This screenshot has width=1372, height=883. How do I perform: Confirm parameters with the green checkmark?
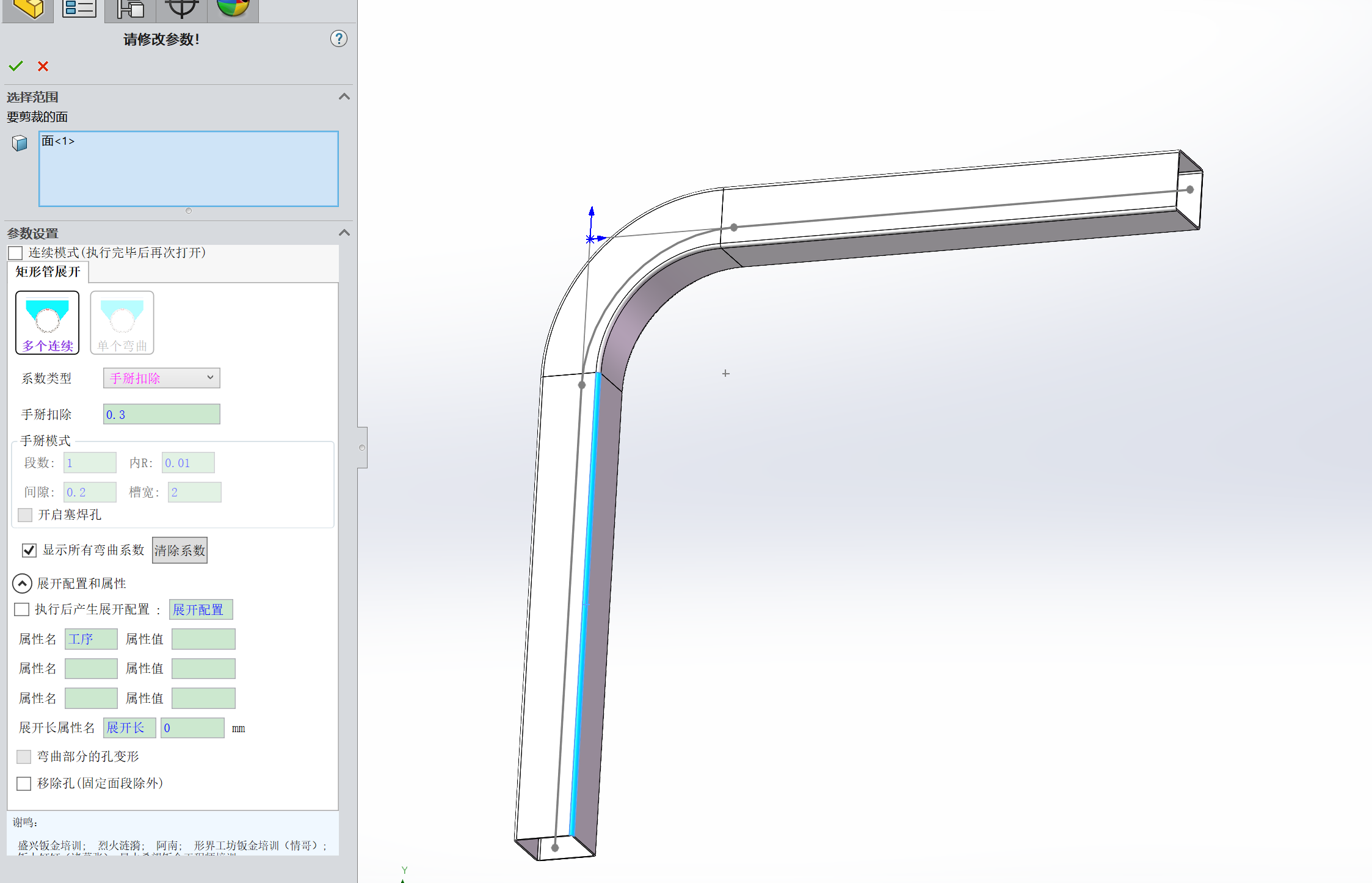click(x=16, y=66)
